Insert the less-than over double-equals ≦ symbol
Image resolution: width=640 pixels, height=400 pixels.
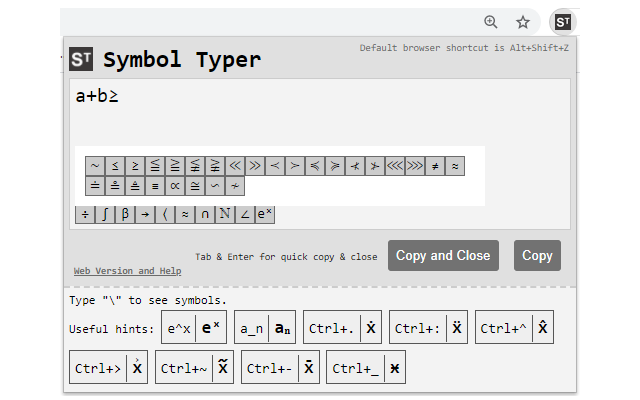click(155, 166)
